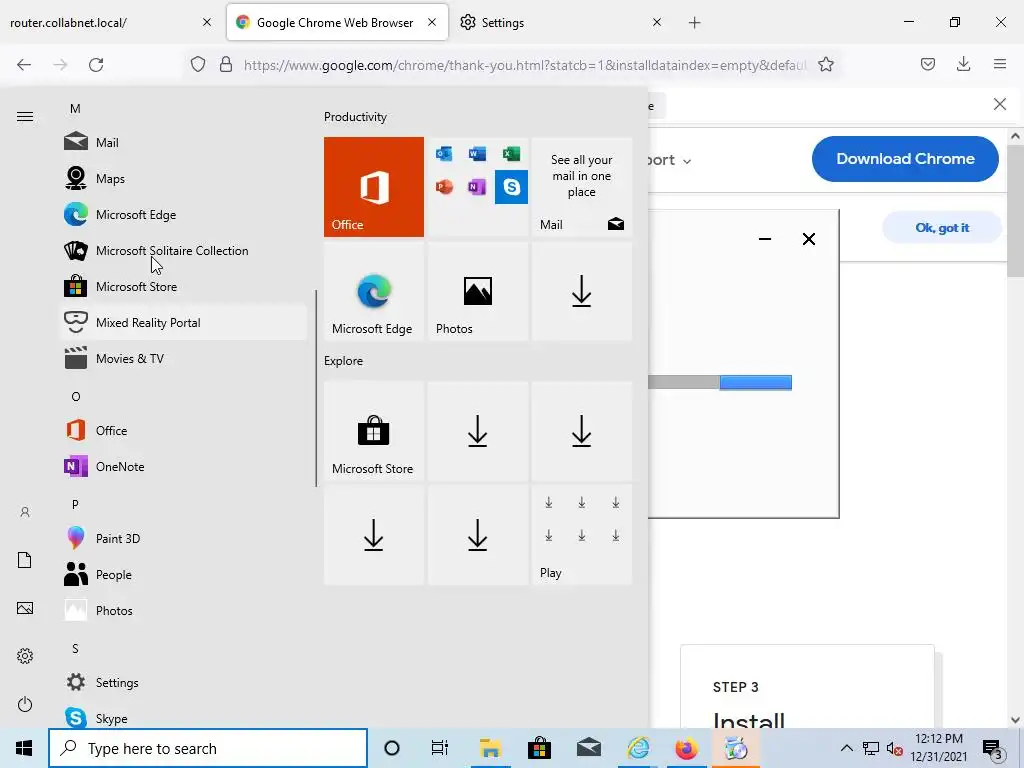Go back in browser history
1024x768 pixels.
24,65
